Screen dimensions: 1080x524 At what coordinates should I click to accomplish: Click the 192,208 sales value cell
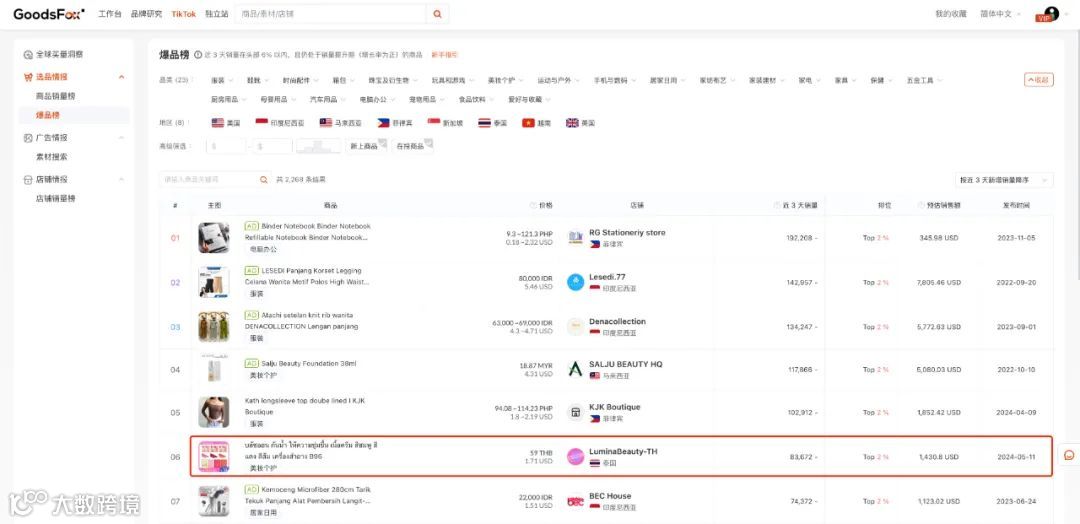point(799,238)
